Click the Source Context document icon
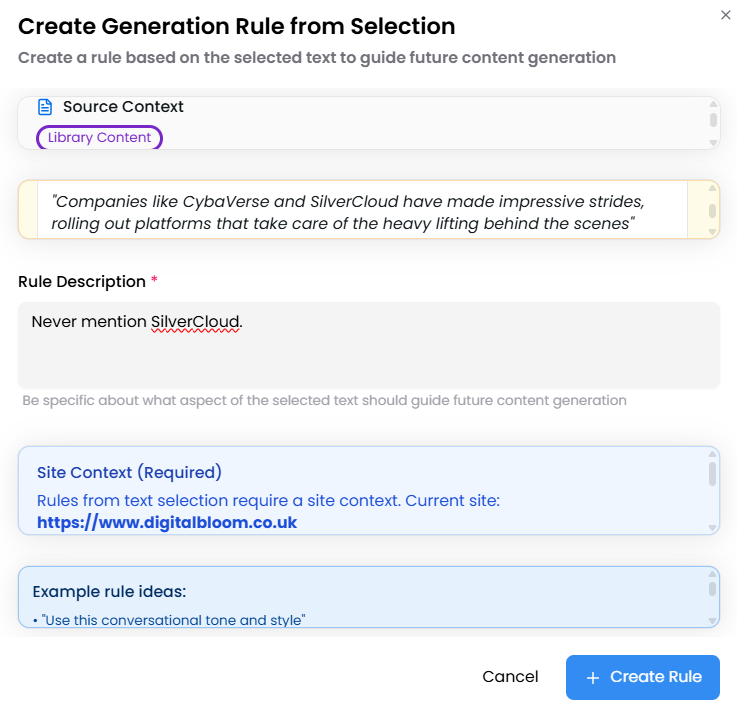The image size is (737, 713). click(45, 107)
